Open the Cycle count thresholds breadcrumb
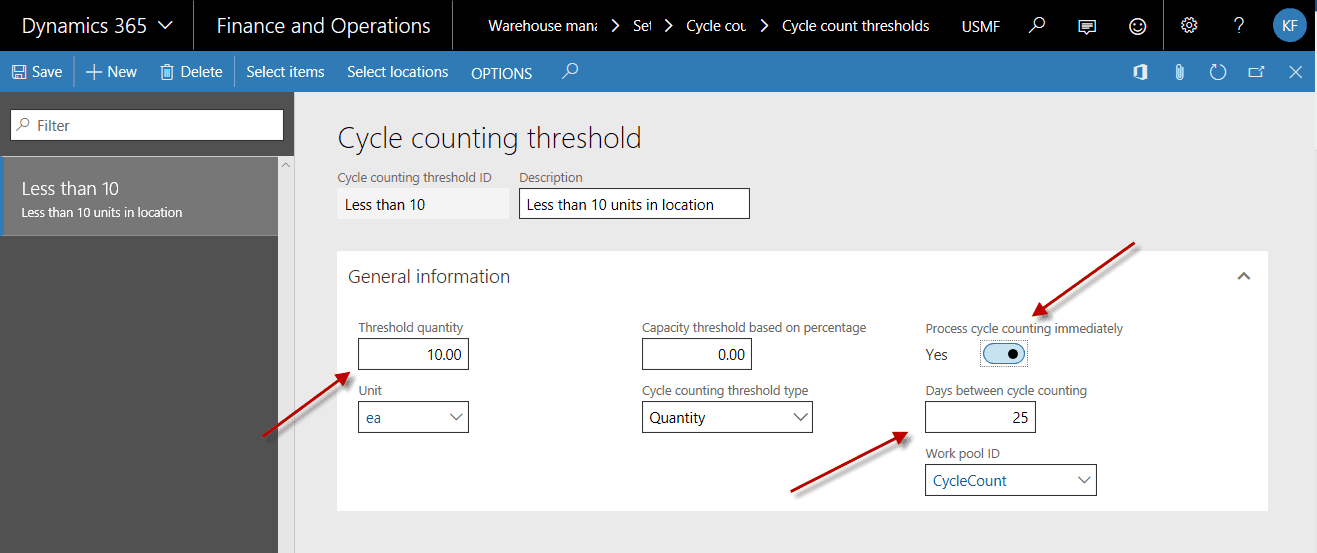This screenshot has width=1317, height=553. point(855,26)
